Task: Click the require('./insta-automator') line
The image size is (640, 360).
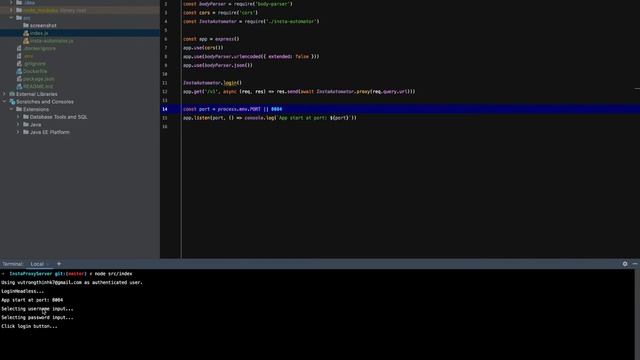Action: click(x=251, y=22)
